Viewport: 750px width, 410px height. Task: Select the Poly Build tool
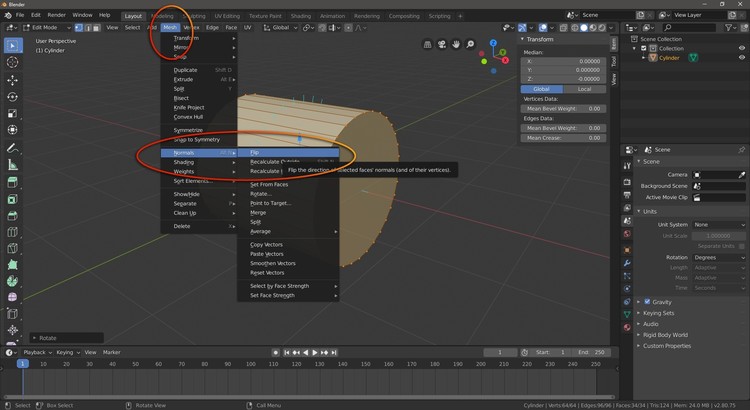13,265
